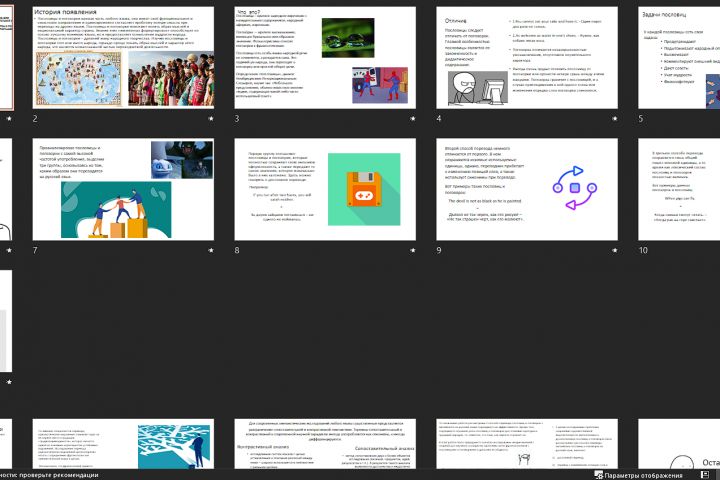Select slide 3 thumbnail 'Что это?'

(325, 57)
